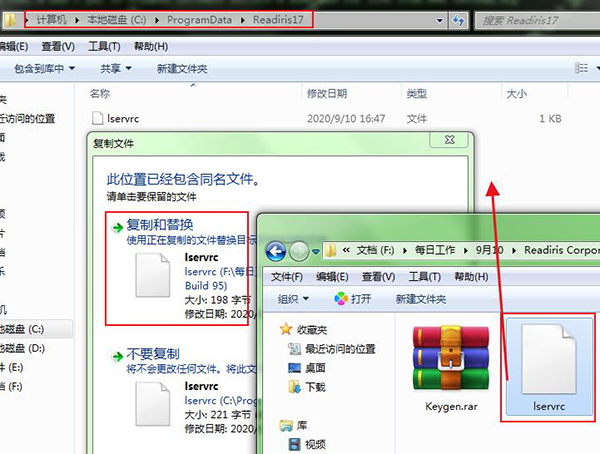
Task: Sort by the 大小 column header
Action: pyautogui.click(x=516, y=93)
